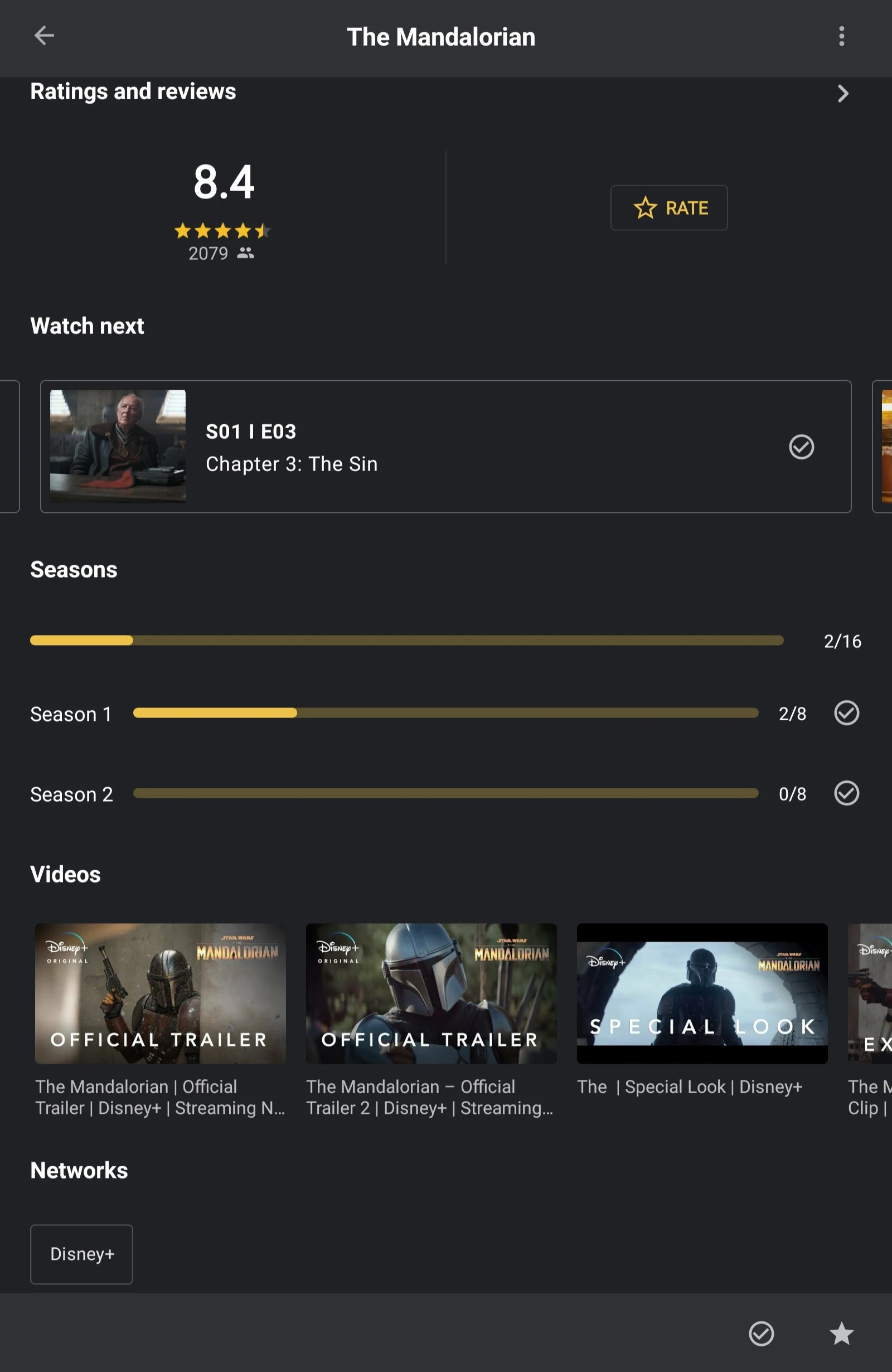Open next Watch next card at right edge
This screenshot has height=1372, width=892.
coord(882,446)
